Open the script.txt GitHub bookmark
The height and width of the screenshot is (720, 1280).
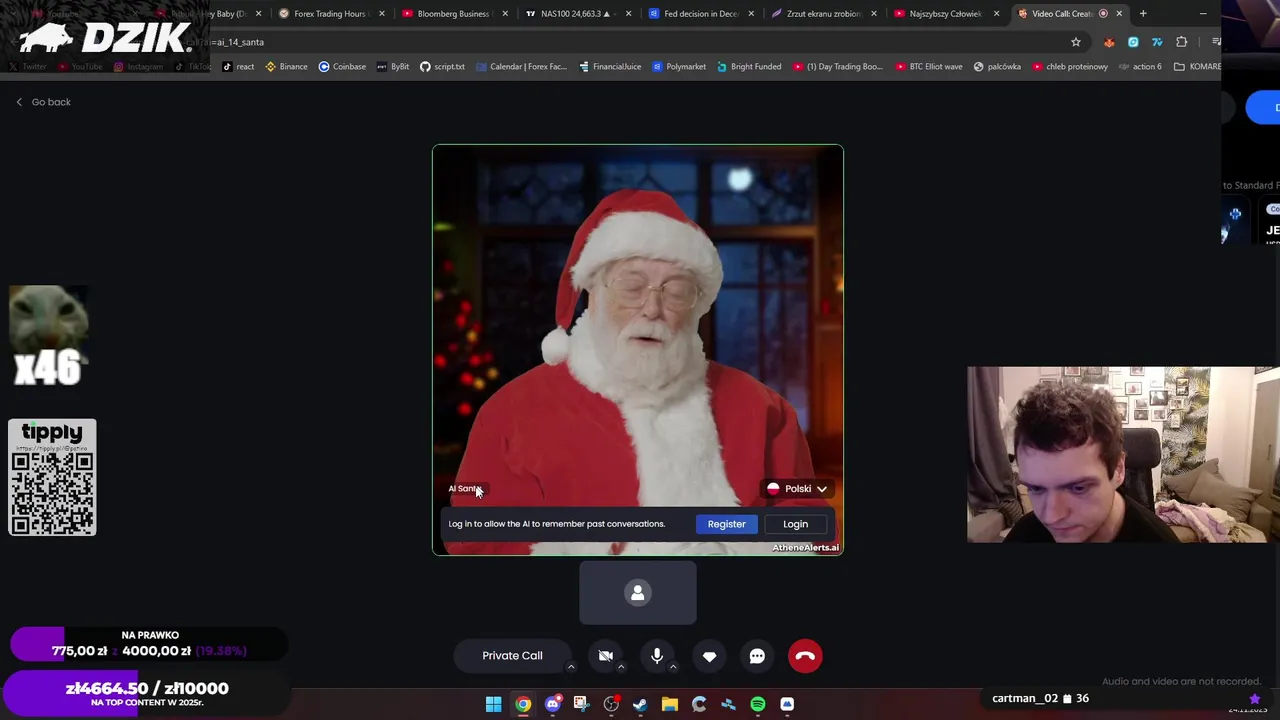tap(442, 67)
